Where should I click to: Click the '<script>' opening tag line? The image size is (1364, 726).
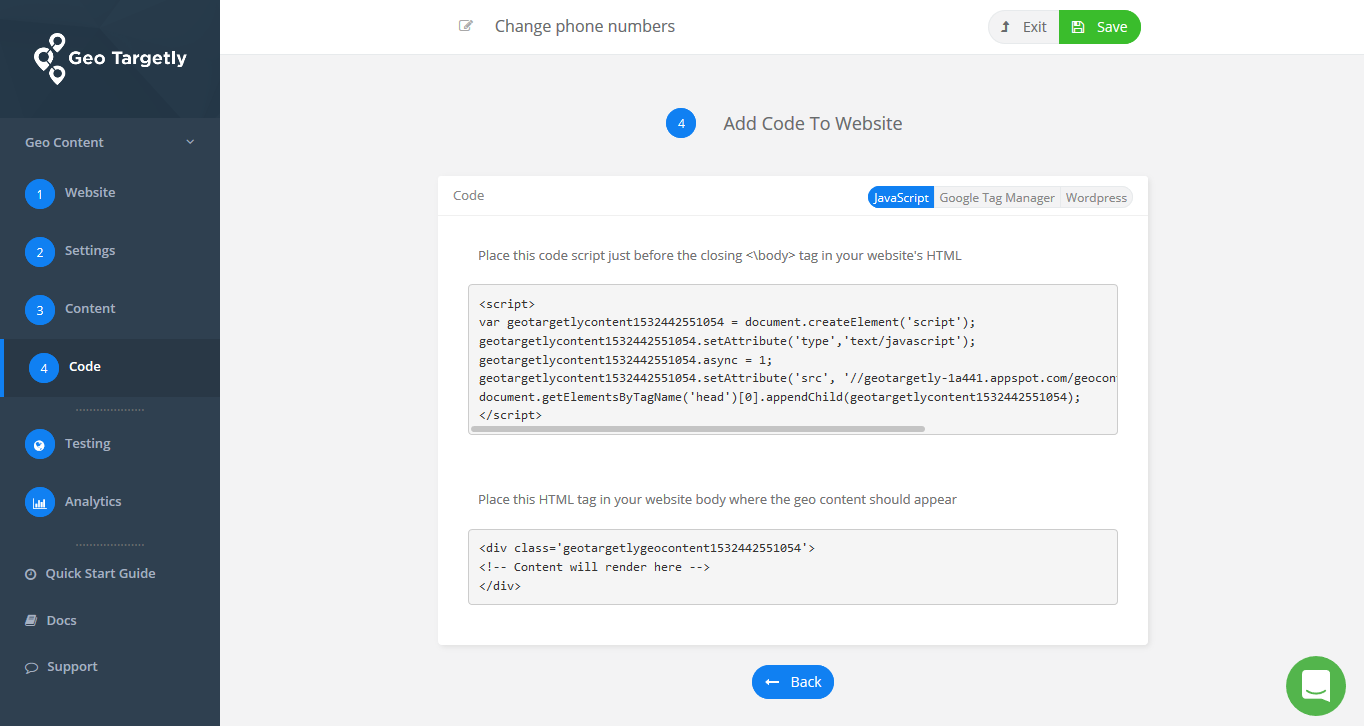pyautogui.click(x=507, y=304)
